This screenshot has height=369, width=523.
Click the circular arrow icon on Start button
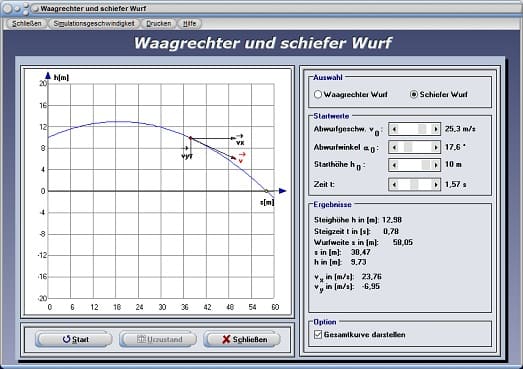66,339
